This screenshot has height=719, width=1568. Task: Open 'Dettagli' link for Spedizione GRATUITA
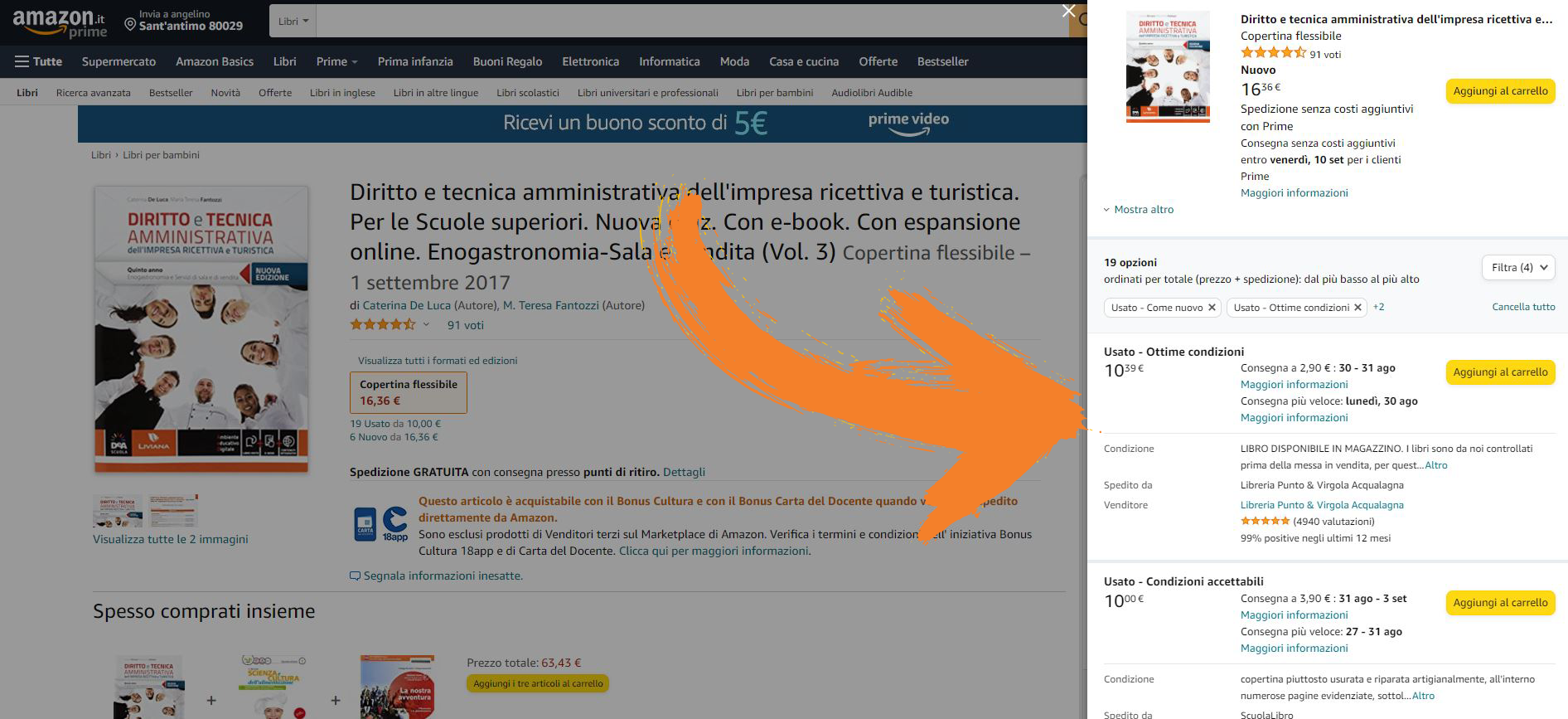(x=684, y=472)
